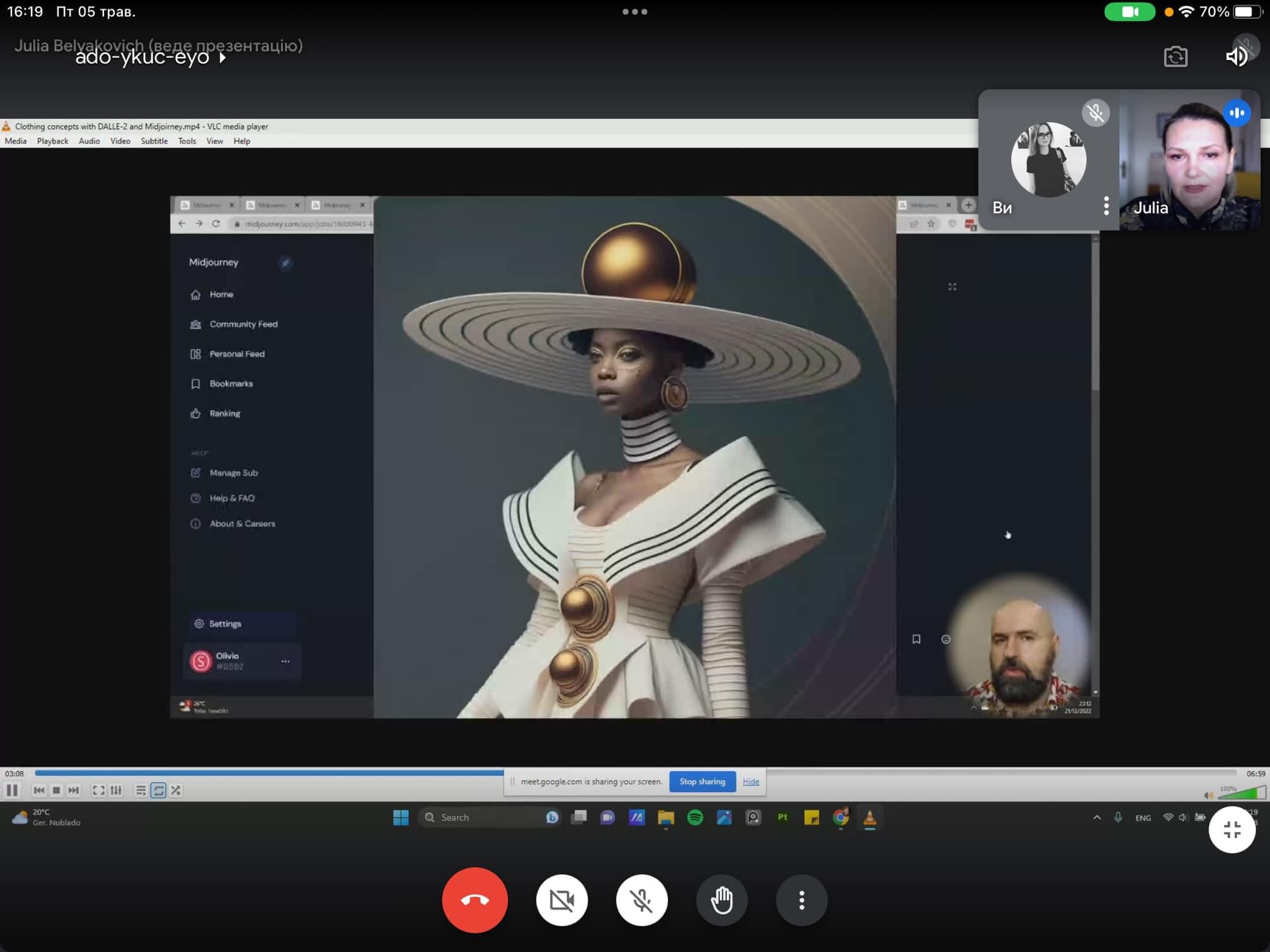Open the VLC Video menu
Viewport: 1270px width, 952px height.
coord(120,141)
